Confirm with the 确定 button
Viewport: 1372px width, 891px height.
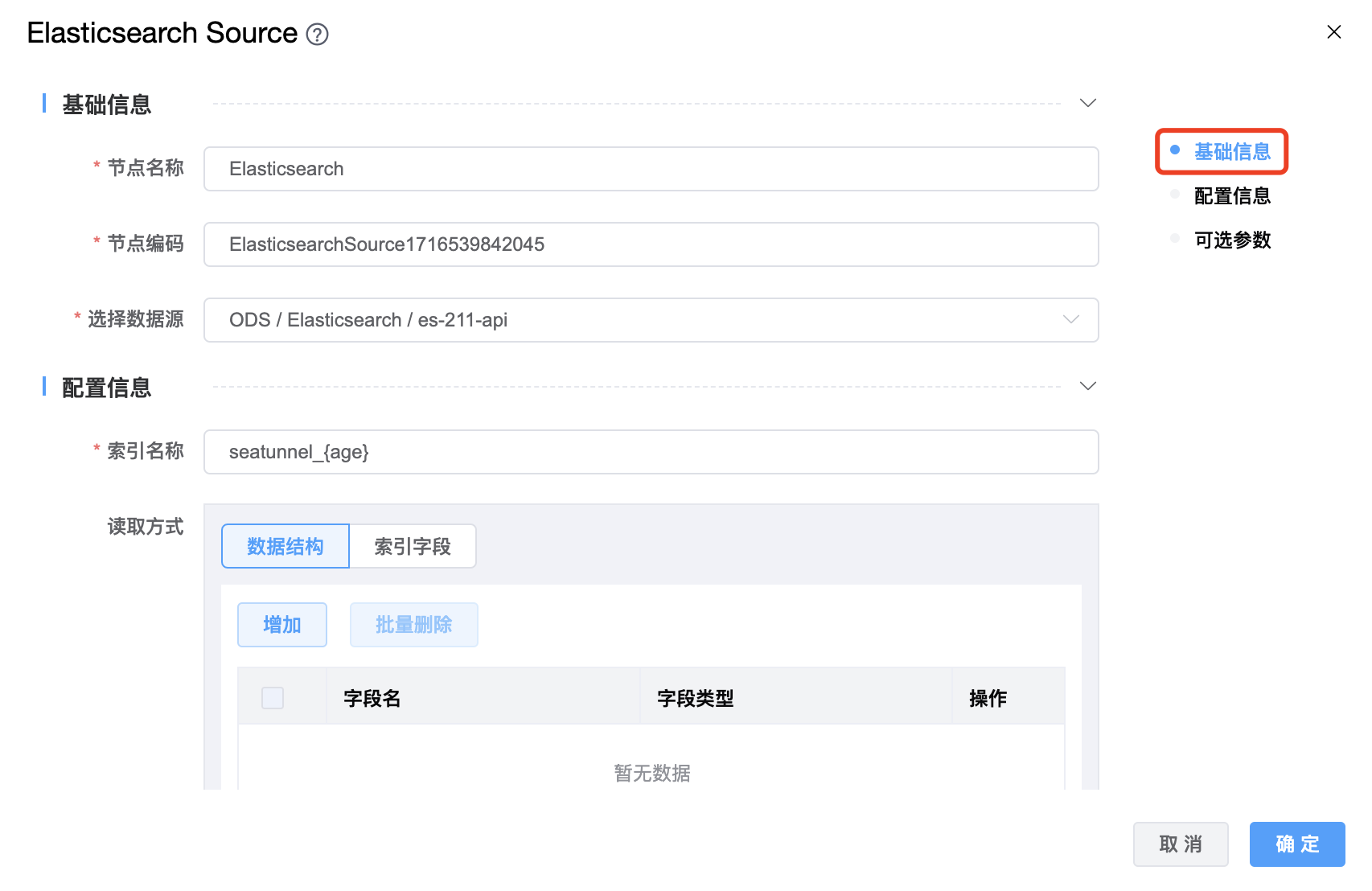[x=1296, y=844]
